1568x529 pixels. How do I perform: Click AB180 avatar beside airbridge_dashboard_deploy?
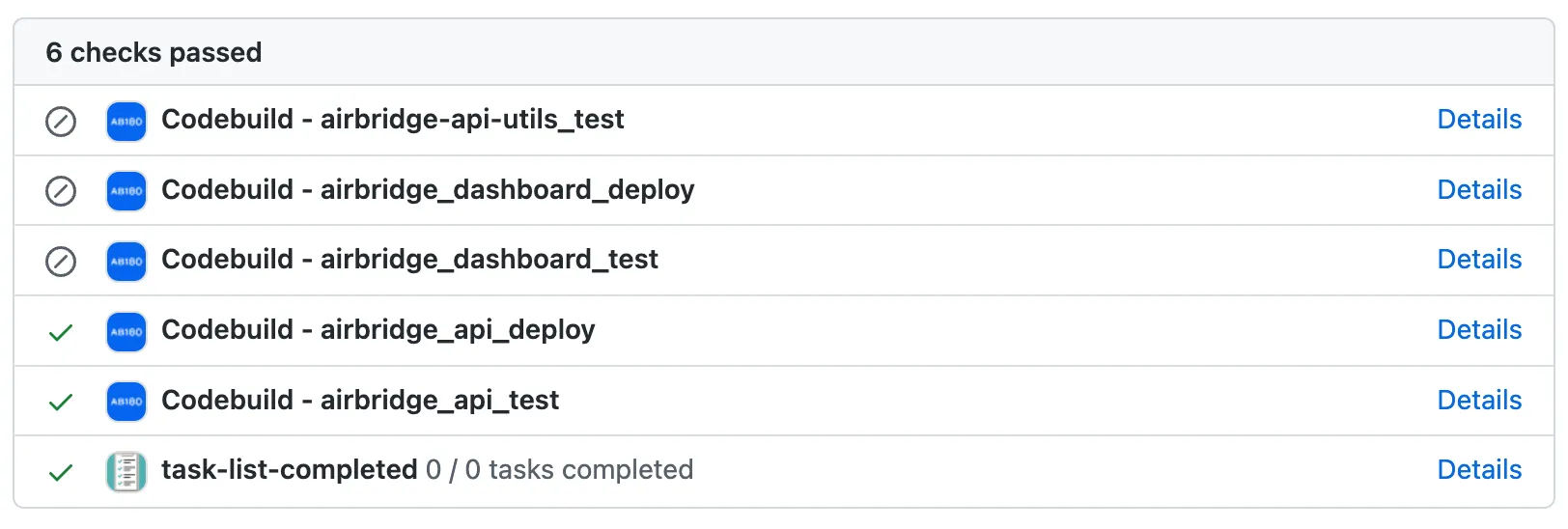126,191
